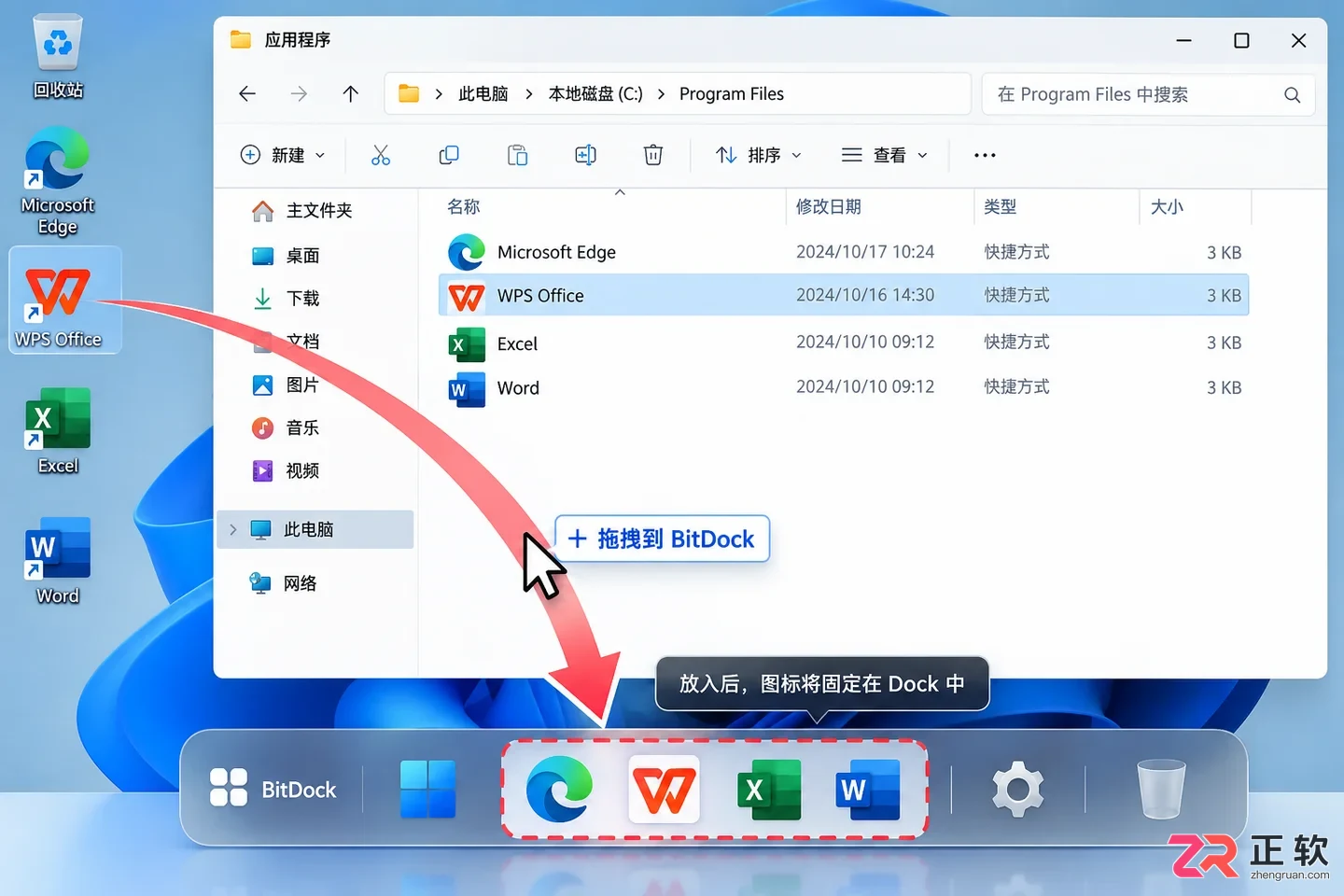Select 主文件夹 in the sidebar

pos(302,211)
